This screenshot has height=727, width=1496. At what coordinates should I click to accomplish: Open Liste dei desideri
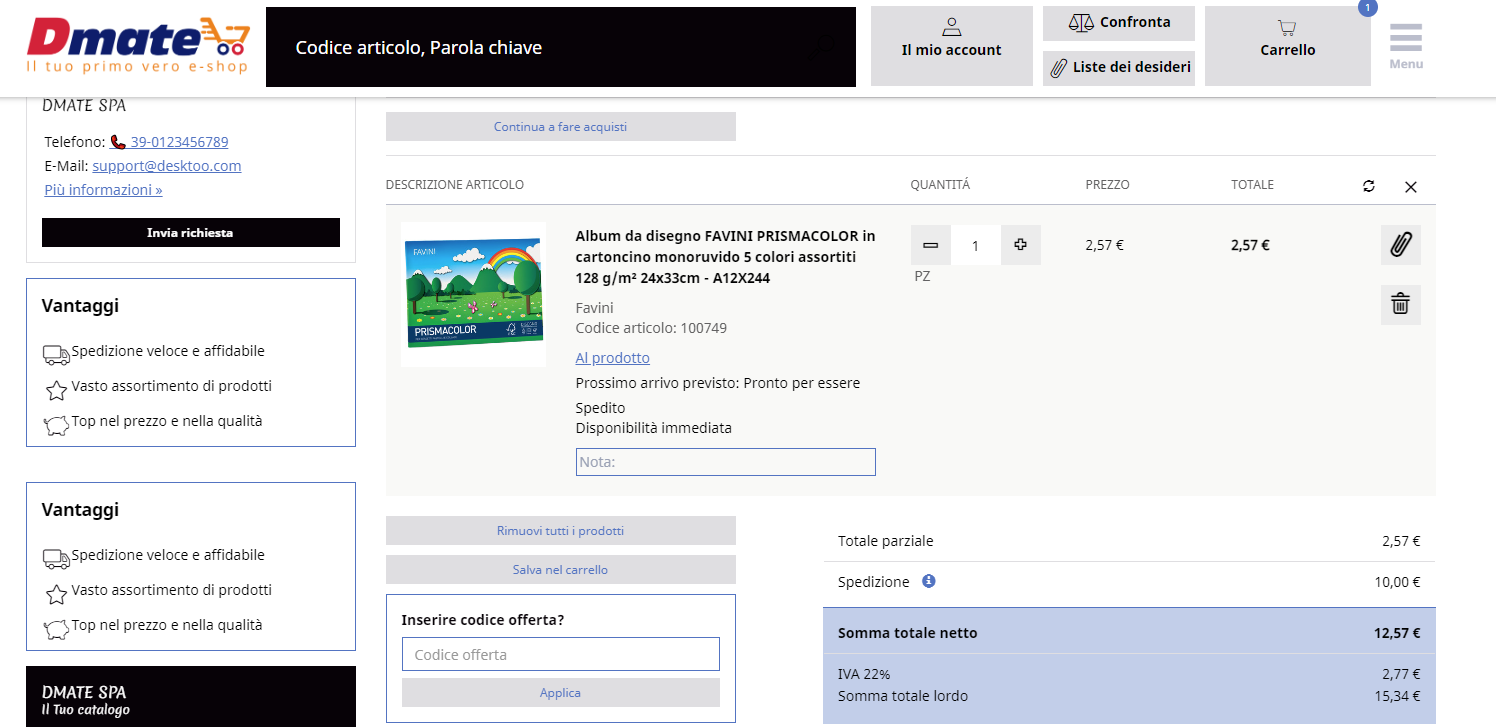(x=1118, y=68)
